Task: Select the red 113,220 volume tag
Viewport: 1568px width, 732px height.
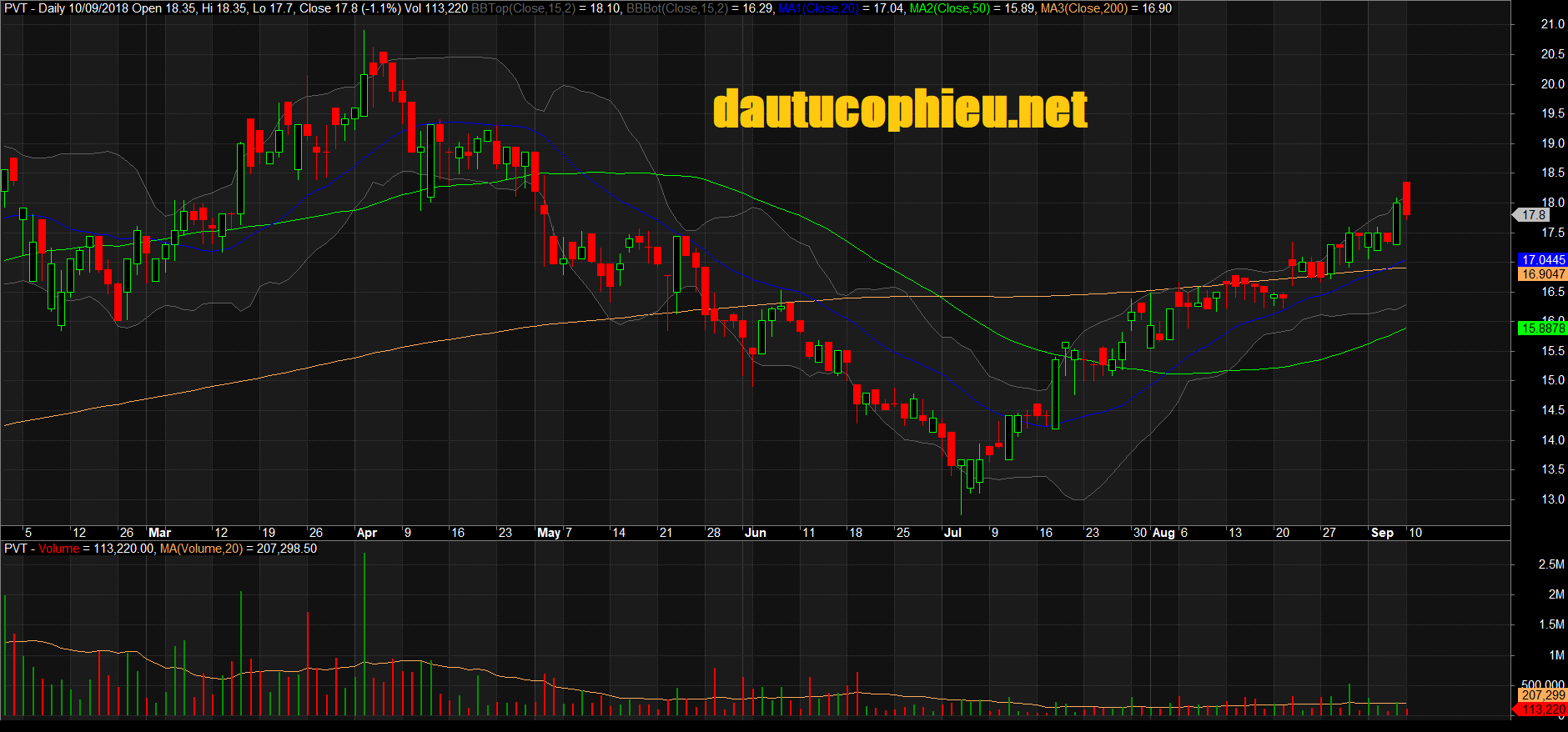Action: (1541, 709)
